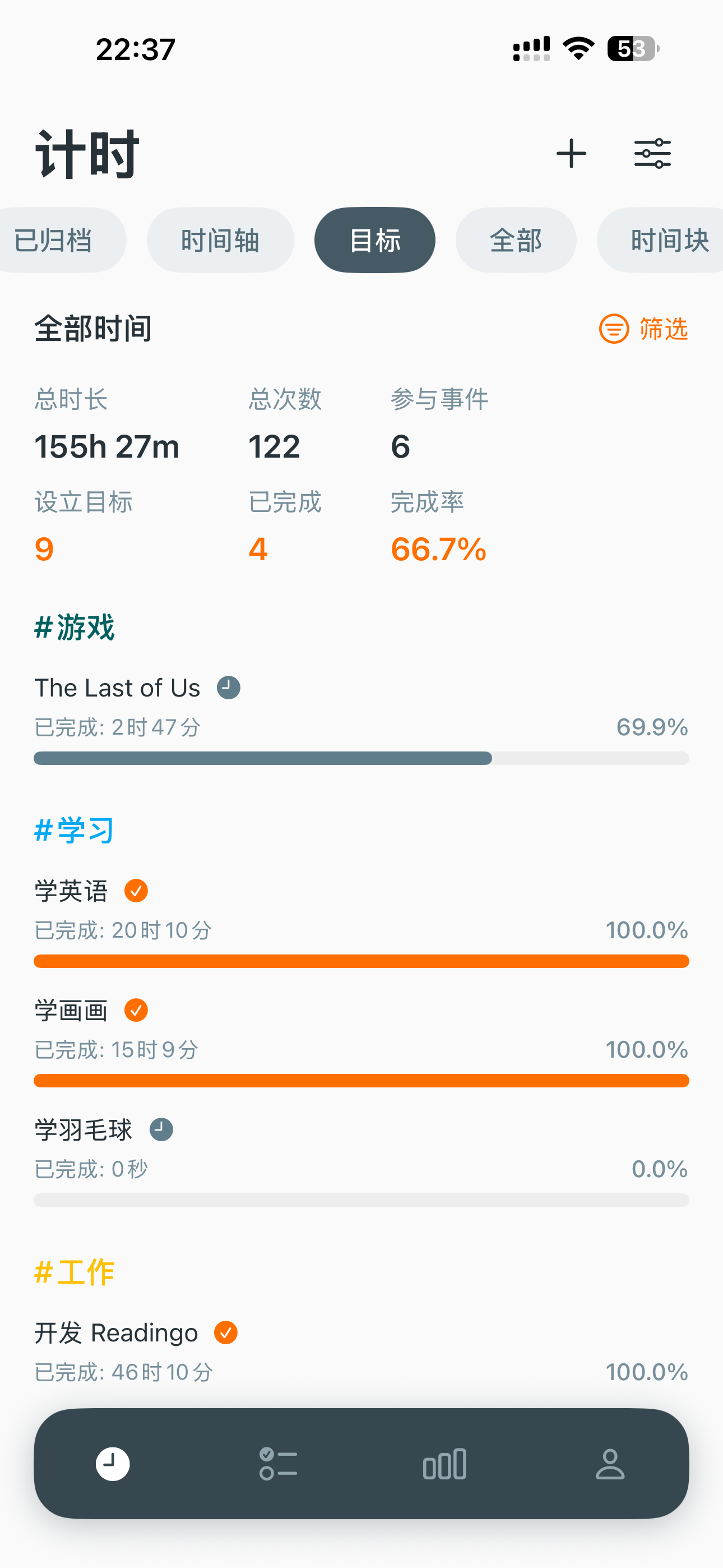Collapse the #工作 category header

pyautogui.click(x=74, y=1272)
